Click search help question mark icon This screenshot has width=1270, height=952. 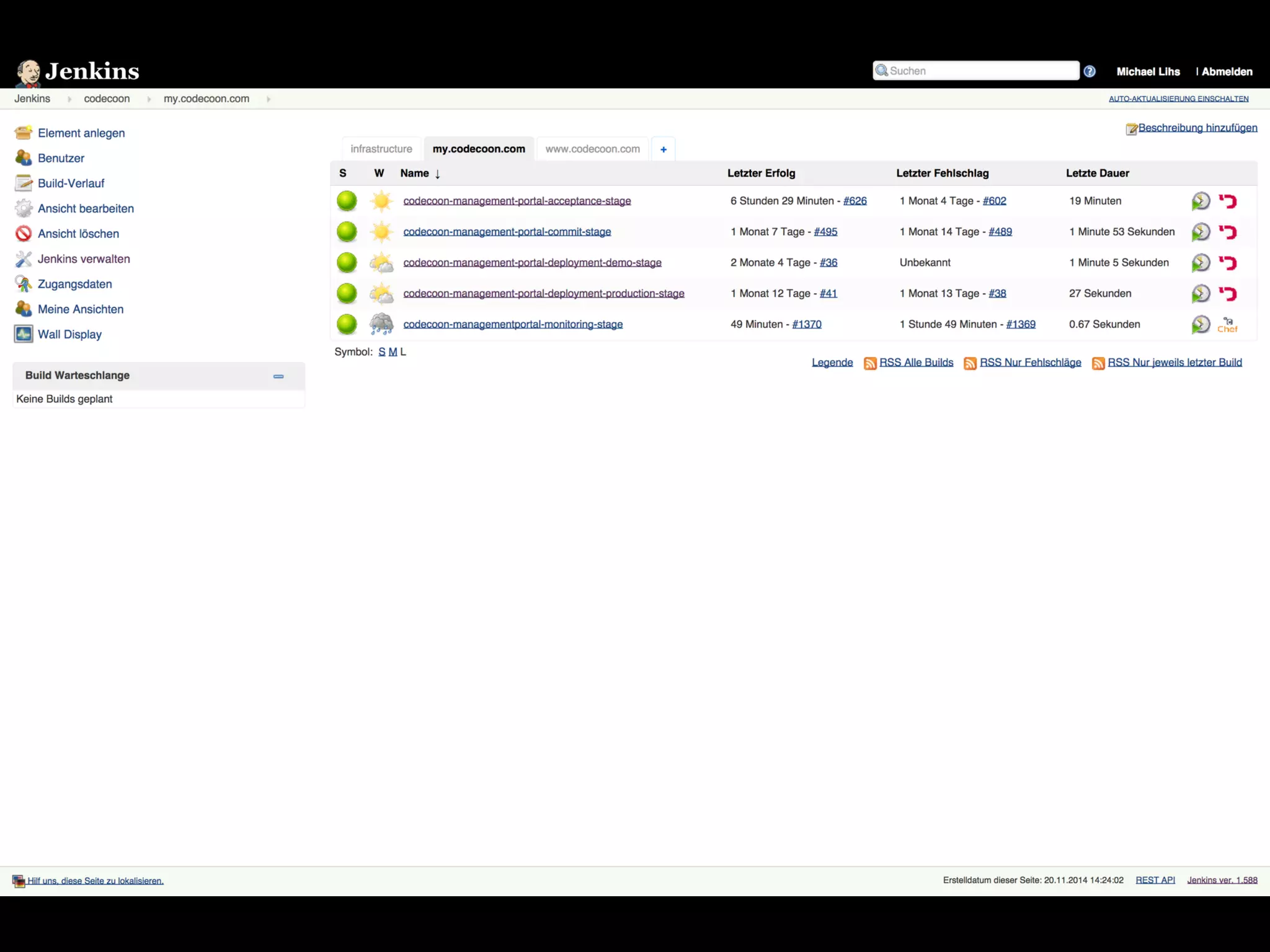(x=1090, y=71)
